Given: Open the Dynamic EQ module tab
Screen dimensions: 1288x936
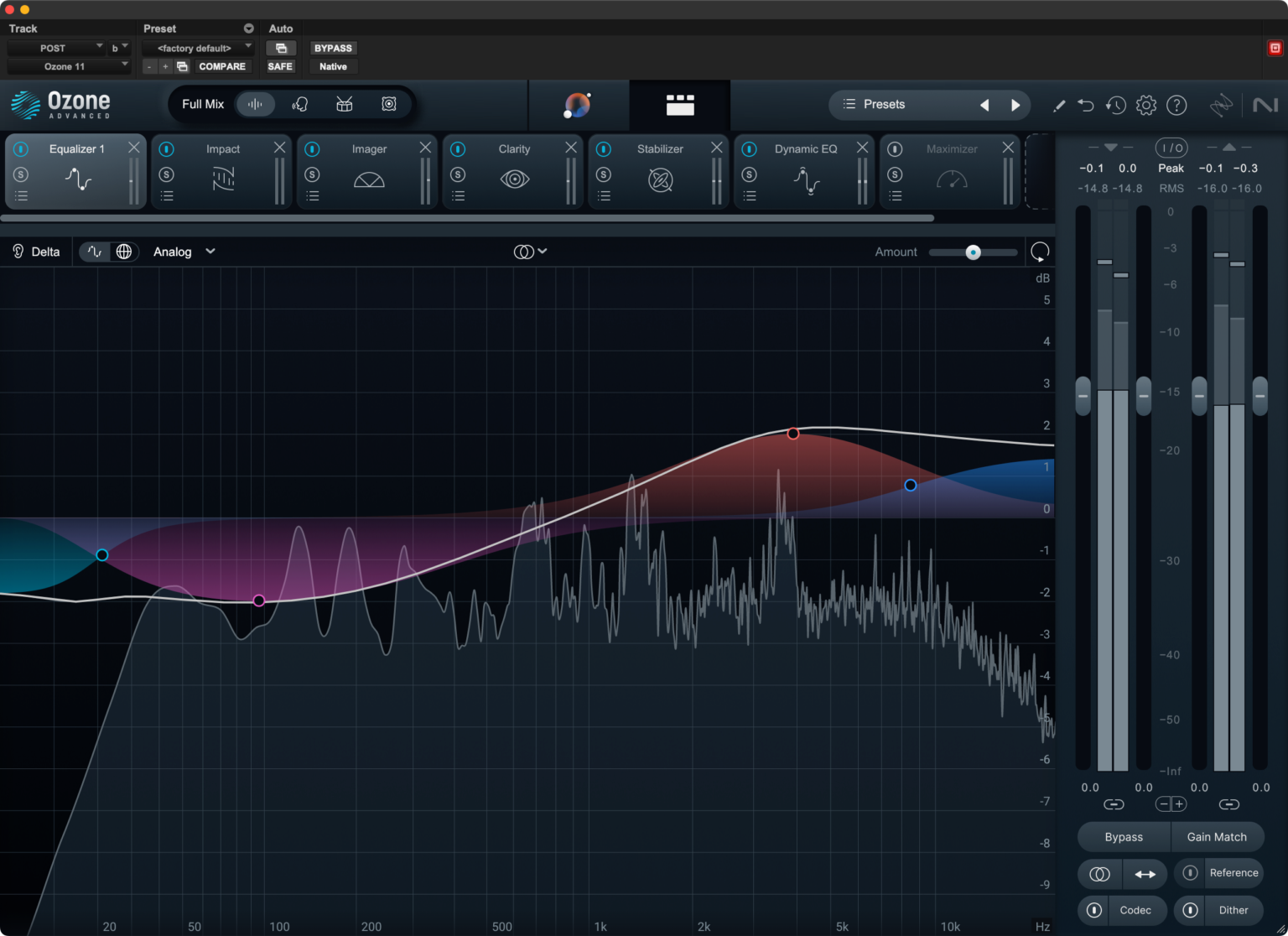Looking at the screenshot, I should tap(805, 148).
